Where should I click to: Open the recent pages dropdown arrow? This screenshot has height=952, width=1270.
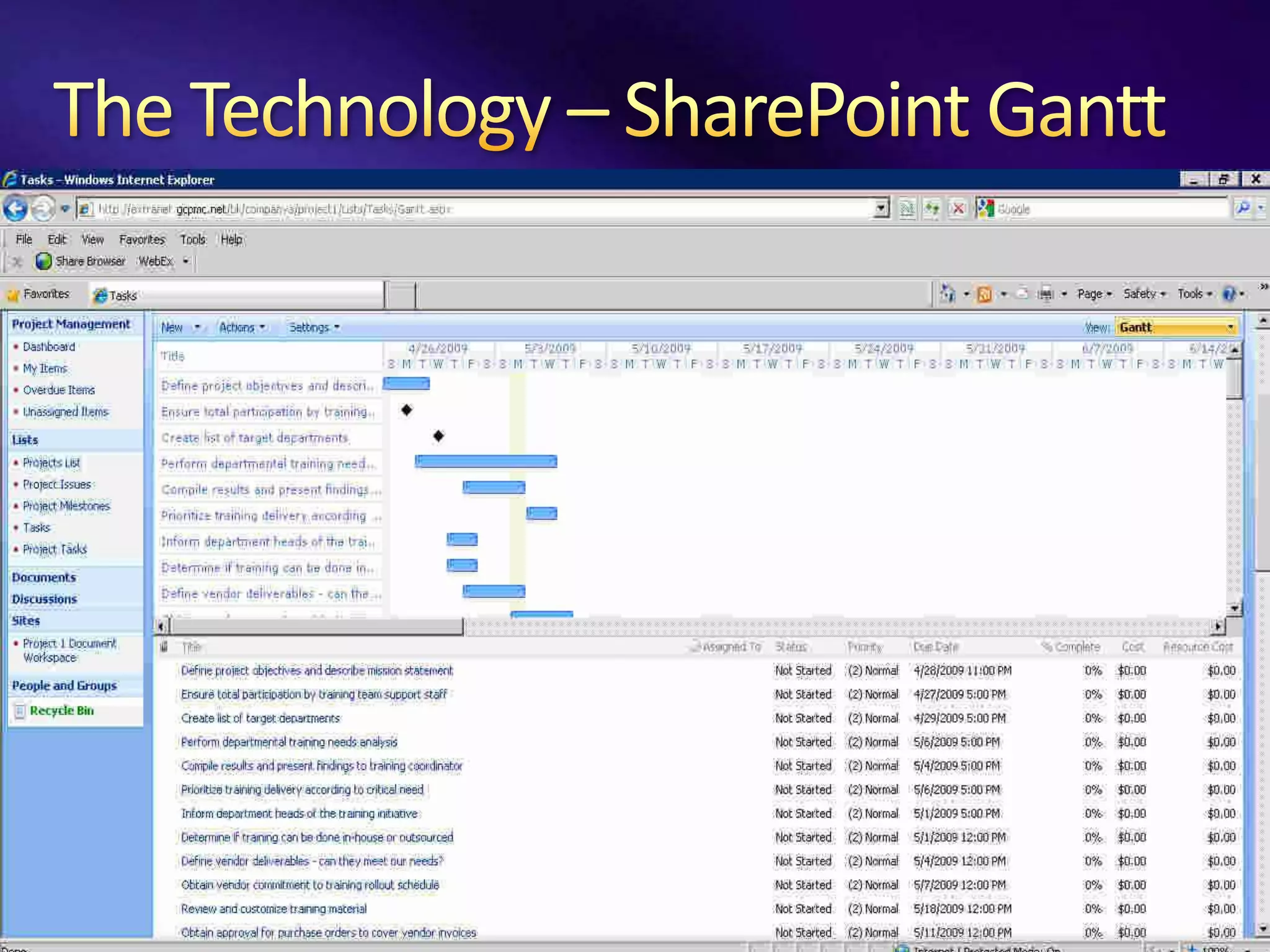[64, 209]
